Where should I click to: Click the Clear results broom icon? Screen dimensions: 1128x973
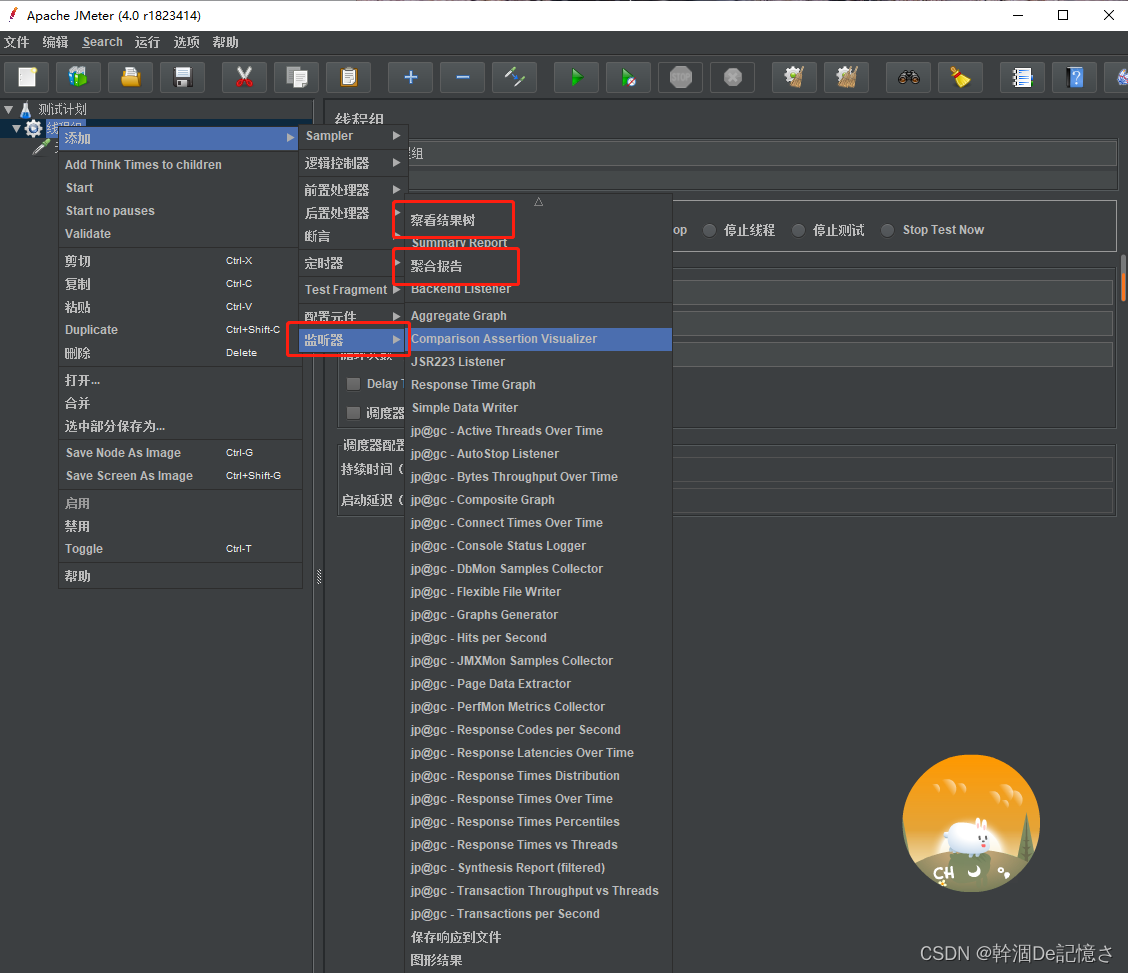794,77
